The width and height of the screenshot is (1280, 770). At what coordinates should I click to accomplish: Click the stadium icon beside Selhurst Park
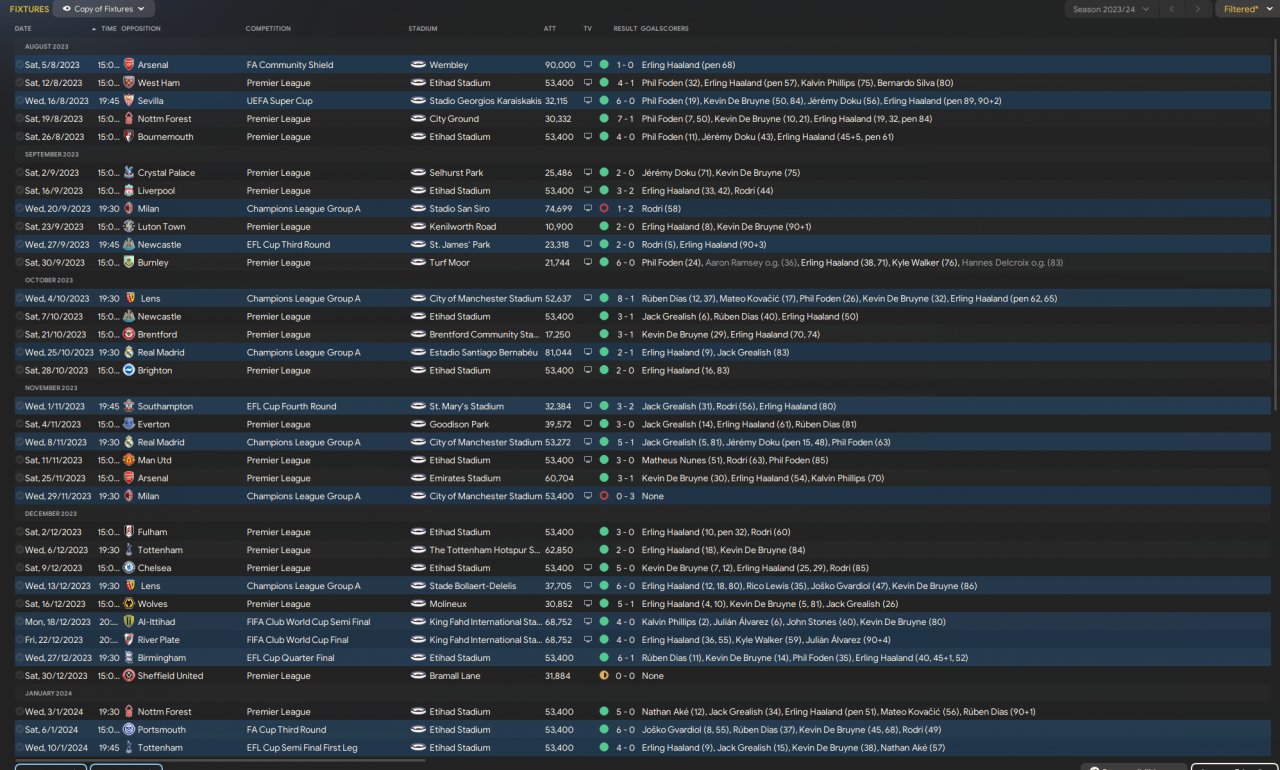(418, 173)
